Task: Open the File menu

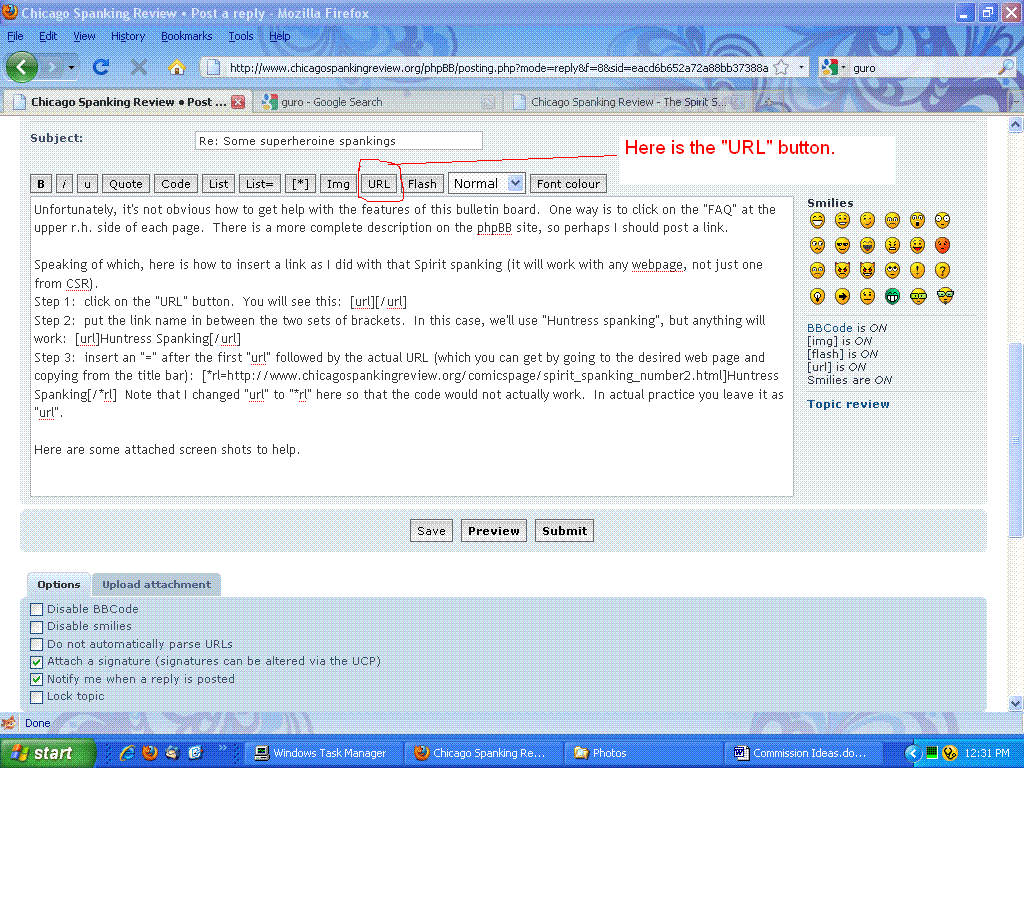Action: pos(15,37)
